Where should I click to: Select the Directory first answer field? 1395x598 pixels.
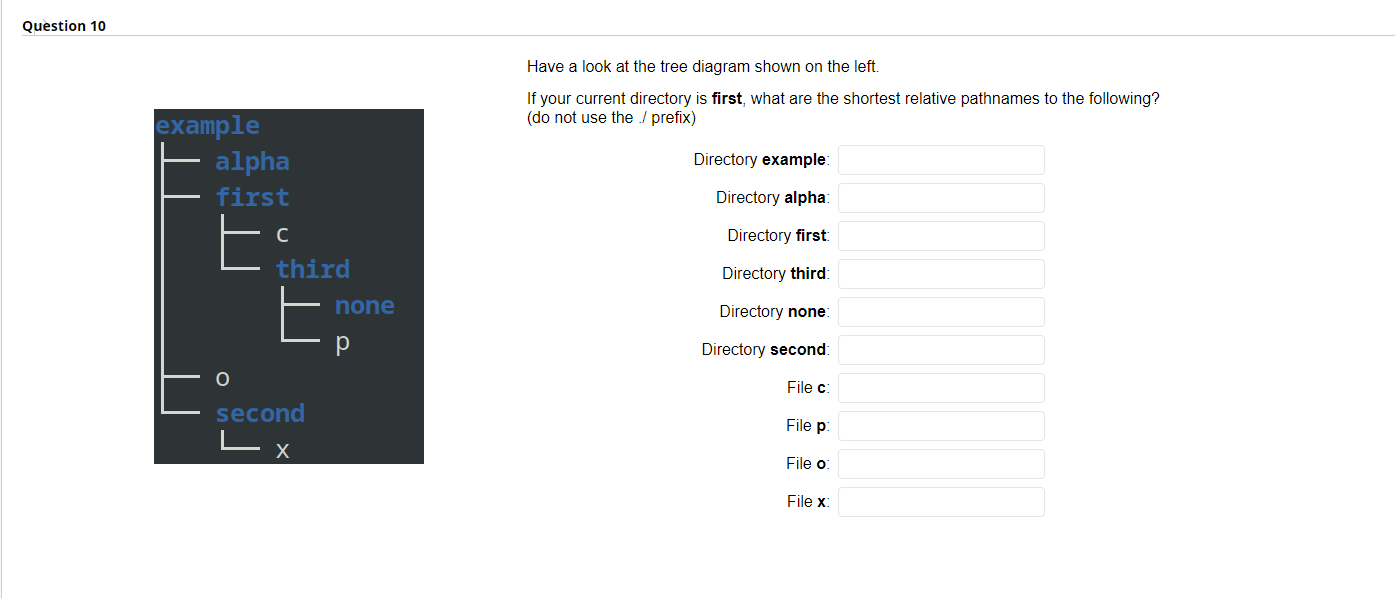click(x=940, y=236)
